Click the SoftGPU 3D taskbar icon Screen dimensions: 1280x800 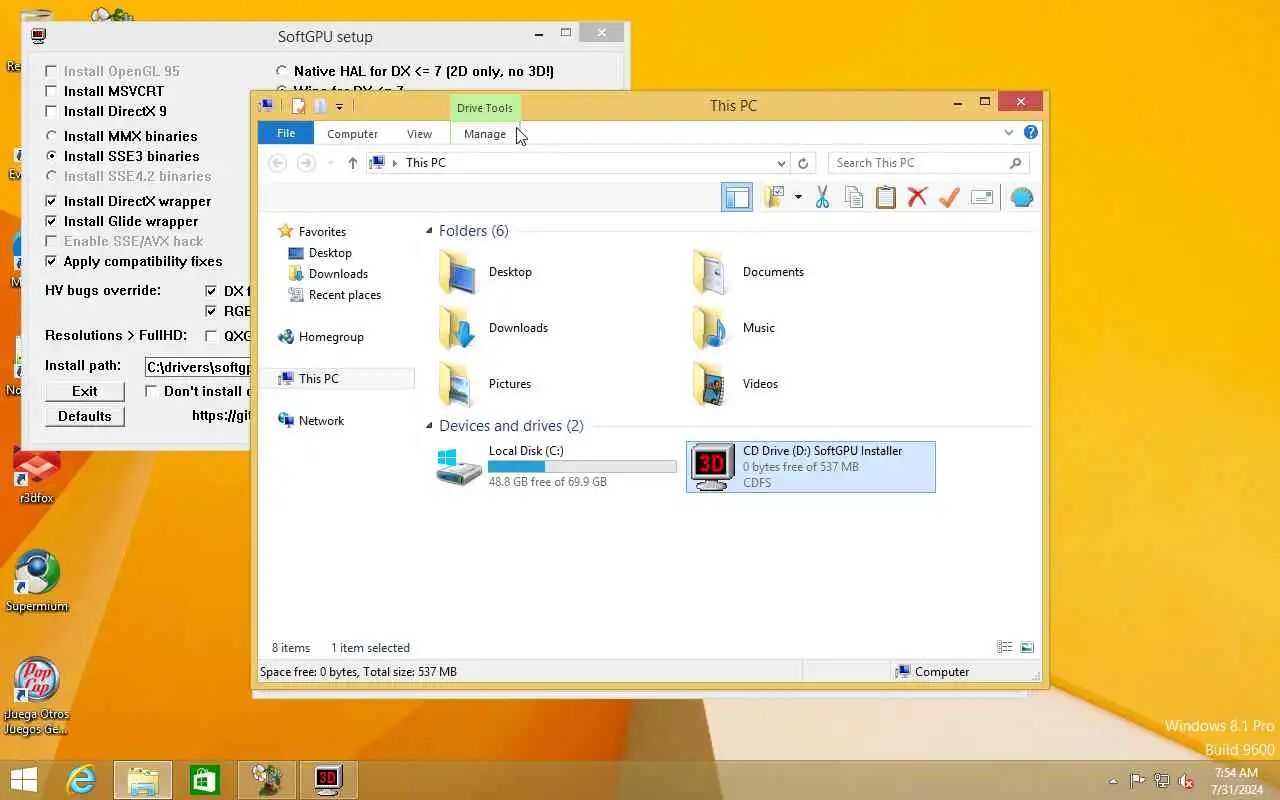pos(328,779)
